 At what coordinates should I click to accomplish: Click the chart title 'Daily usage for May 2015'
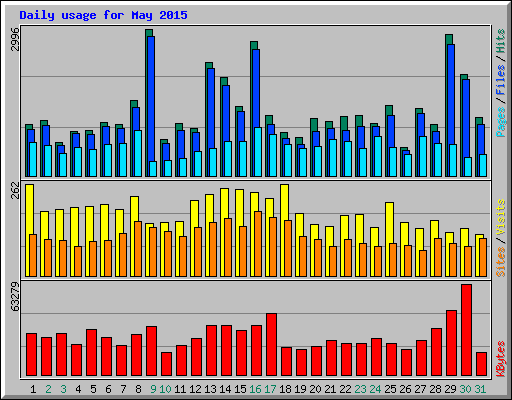[103, 15]
